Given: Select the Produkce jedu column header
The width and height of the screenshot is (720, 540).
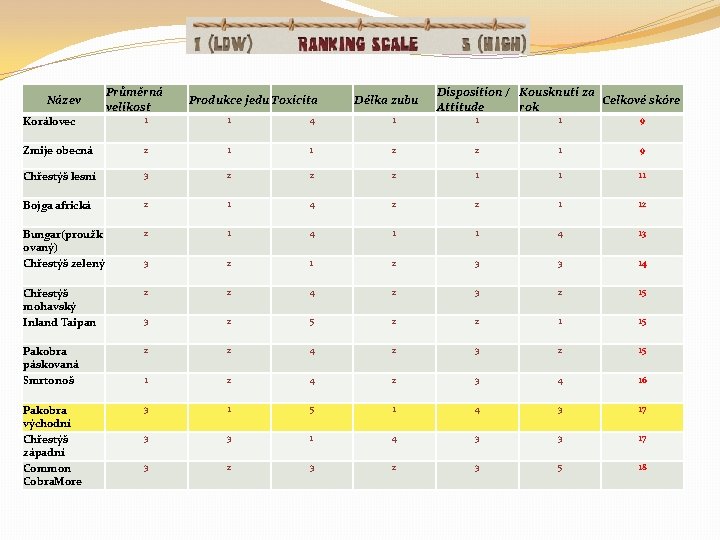Looking at the screenshot, I should tap(229, 100).
